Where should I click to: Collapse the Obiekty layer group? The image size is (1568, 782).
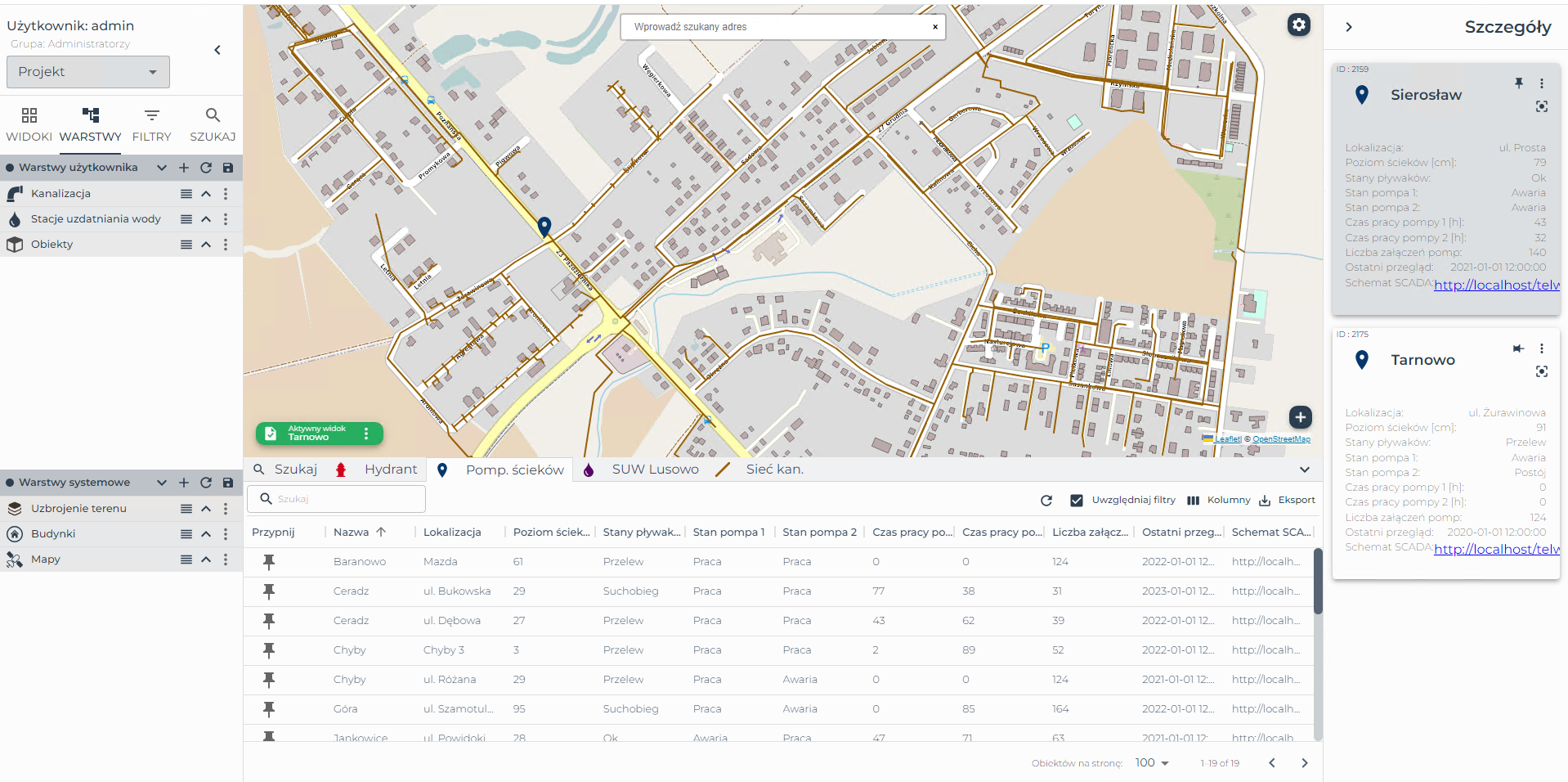tap(206, 245)
